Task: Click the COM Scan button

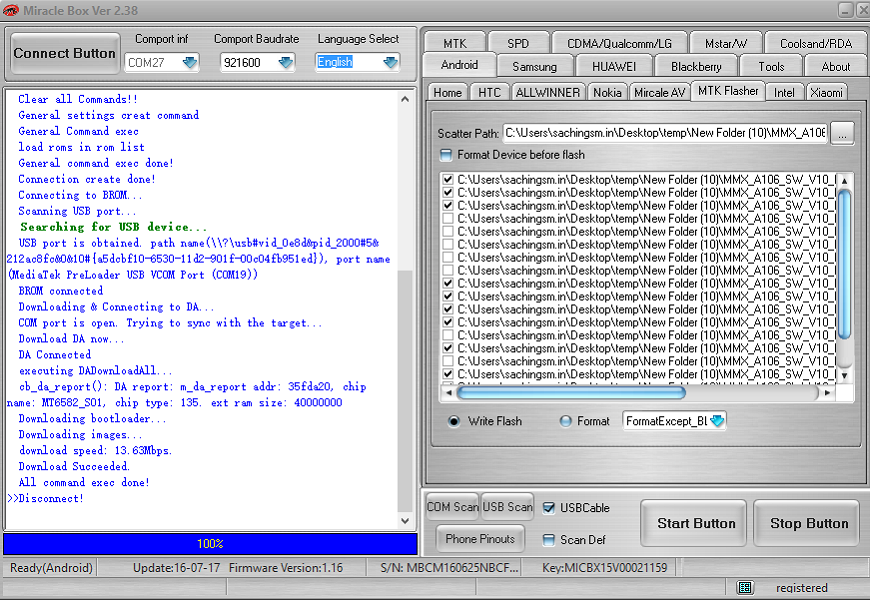Action: pos(452,507)
